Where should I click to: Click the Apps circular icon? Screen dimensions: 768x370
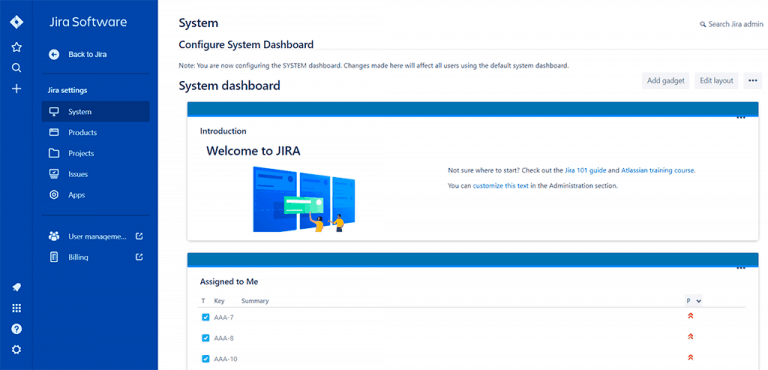pos(54,195)
